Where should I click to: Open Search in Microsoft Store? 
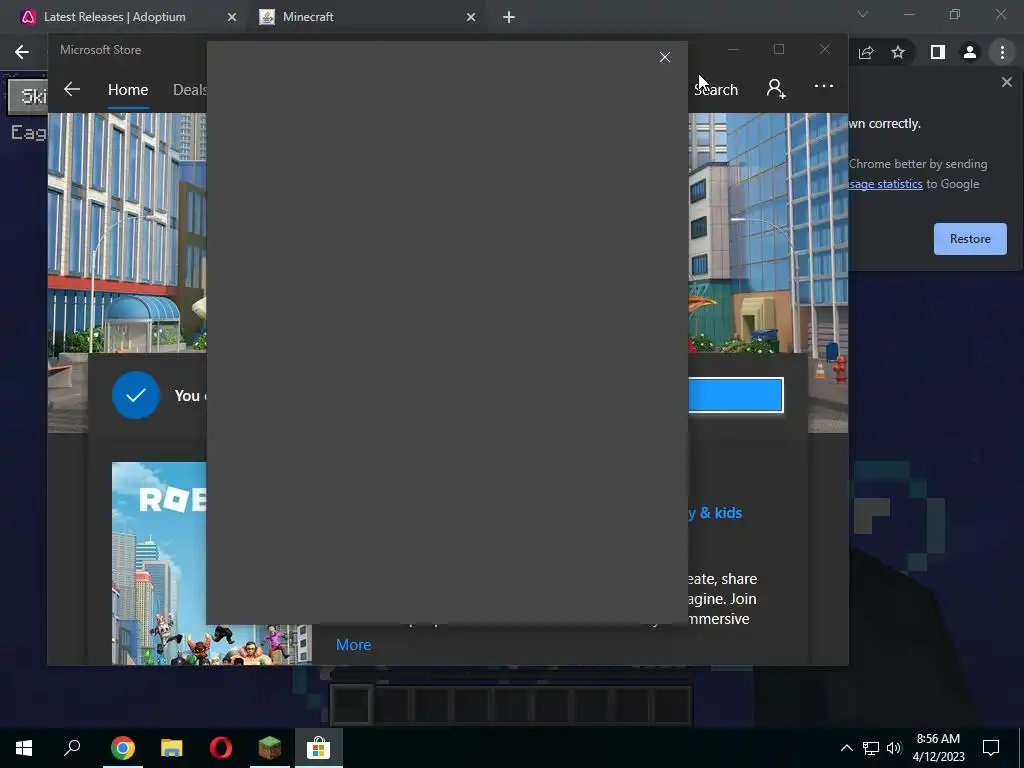point(716,89)
